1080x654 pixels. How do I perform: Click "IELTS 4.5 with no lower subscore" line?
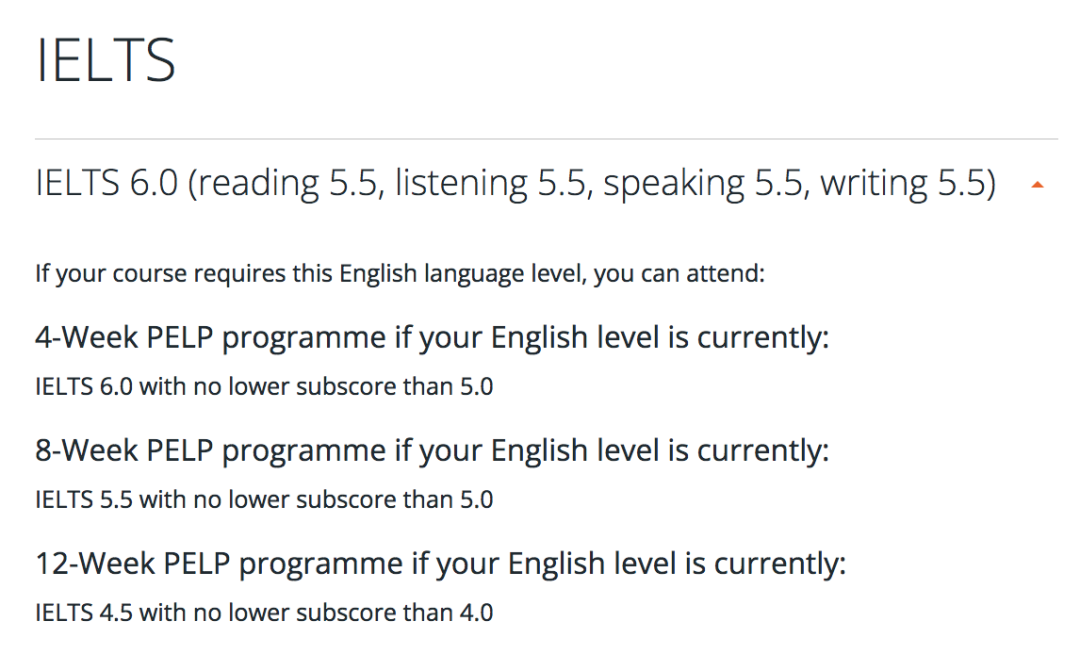click(264, 613)
